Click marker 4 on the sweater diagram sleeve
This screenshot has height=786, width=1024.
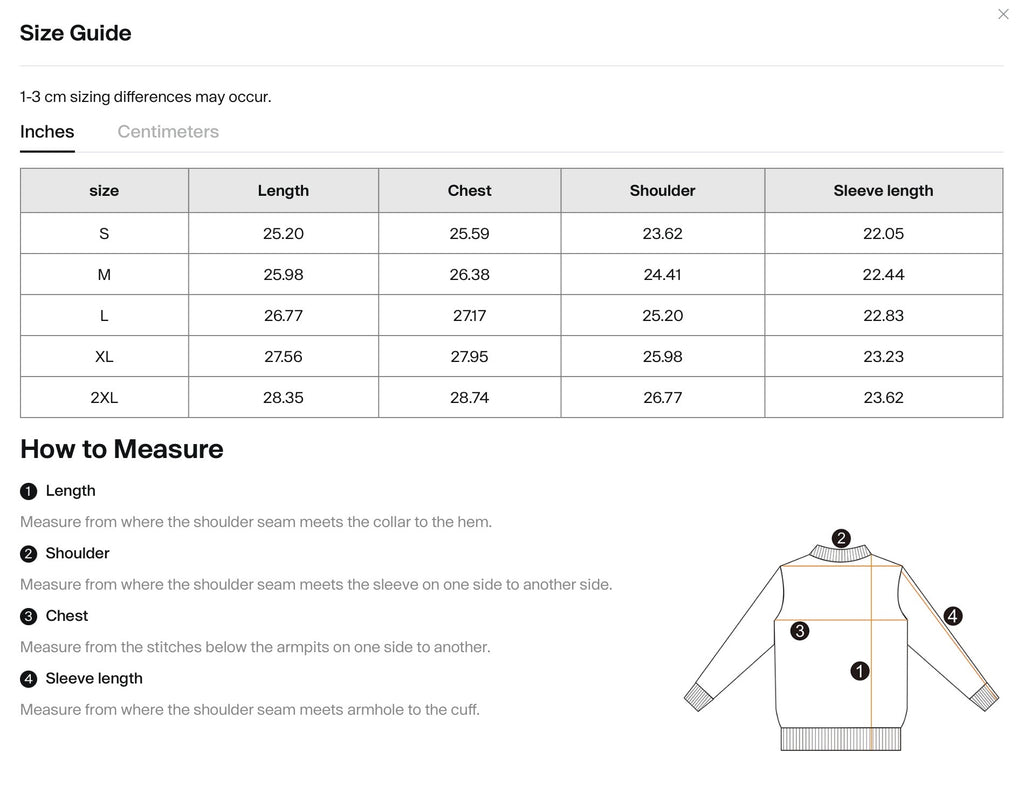tap(952, 614)
